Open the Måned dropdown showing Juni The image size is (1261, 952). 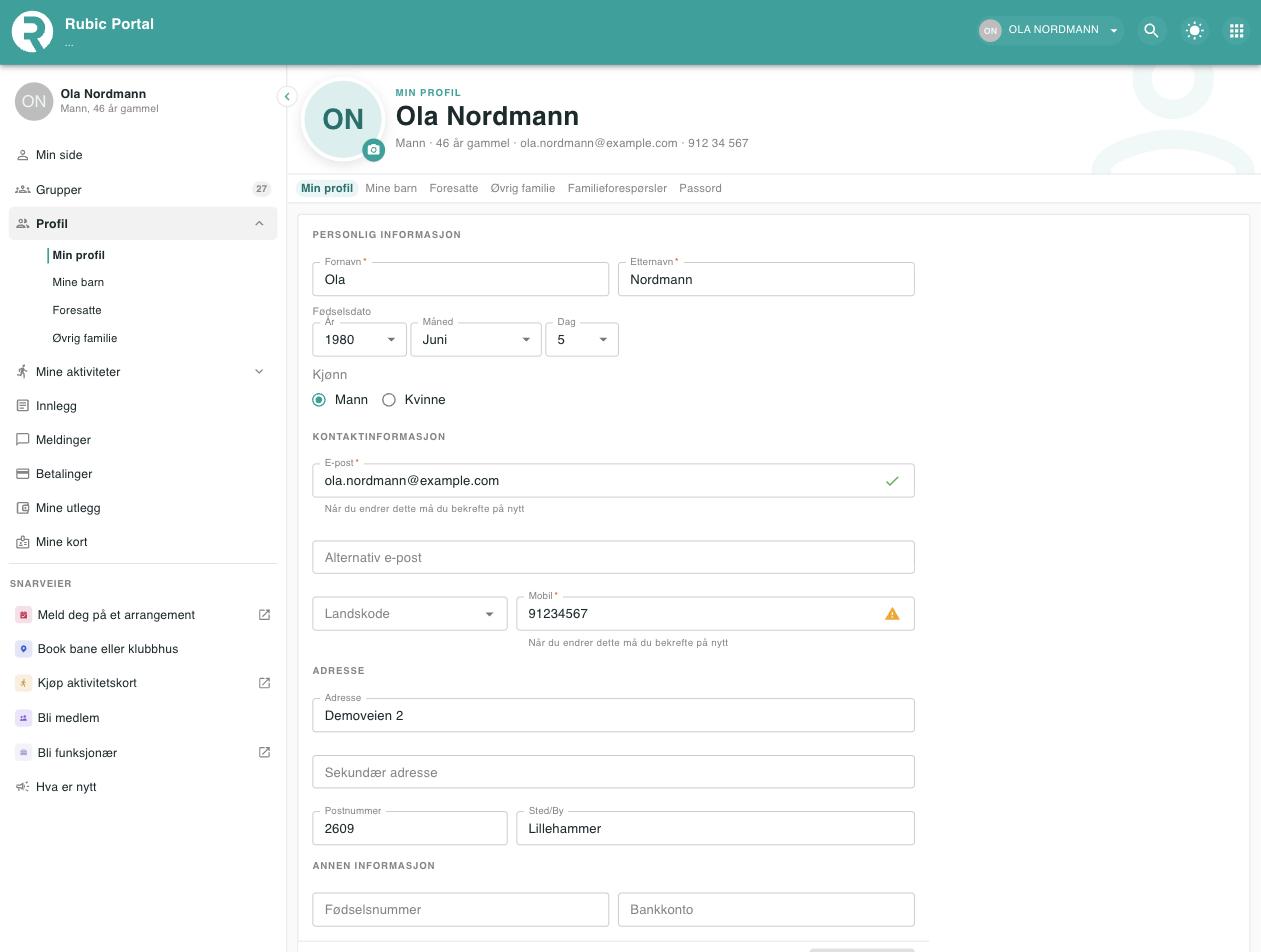[x=476, y=340]
